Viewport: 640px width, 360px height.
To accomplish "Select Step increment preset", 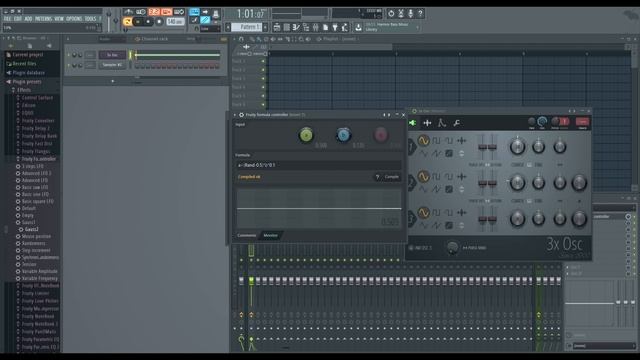I will [36, 250].
